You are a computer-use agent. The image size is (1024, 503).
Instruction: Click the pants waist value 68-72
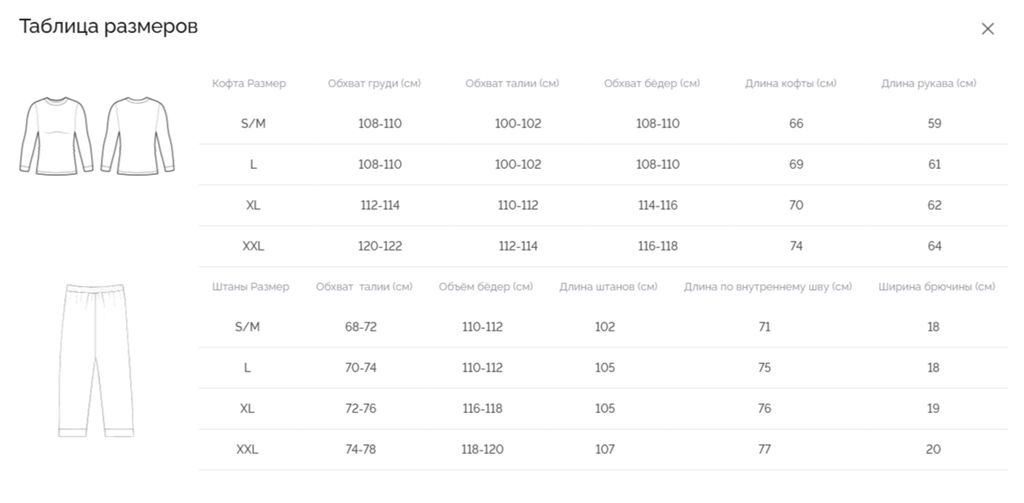point(361,327)
